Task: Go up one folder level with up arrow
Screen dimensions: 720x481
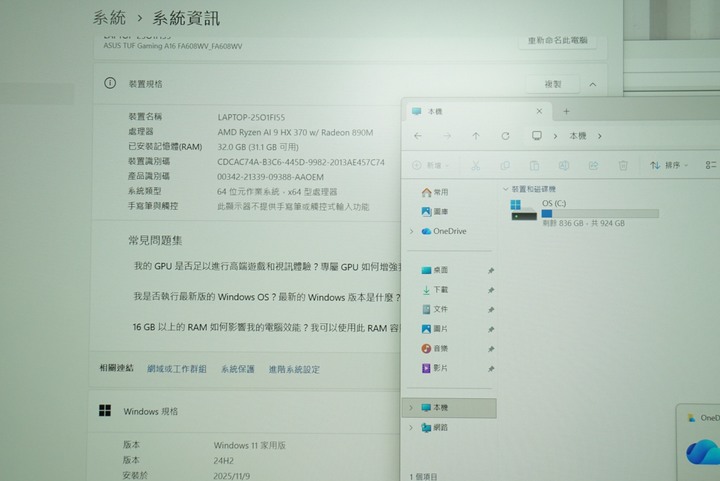Action: 476,136
